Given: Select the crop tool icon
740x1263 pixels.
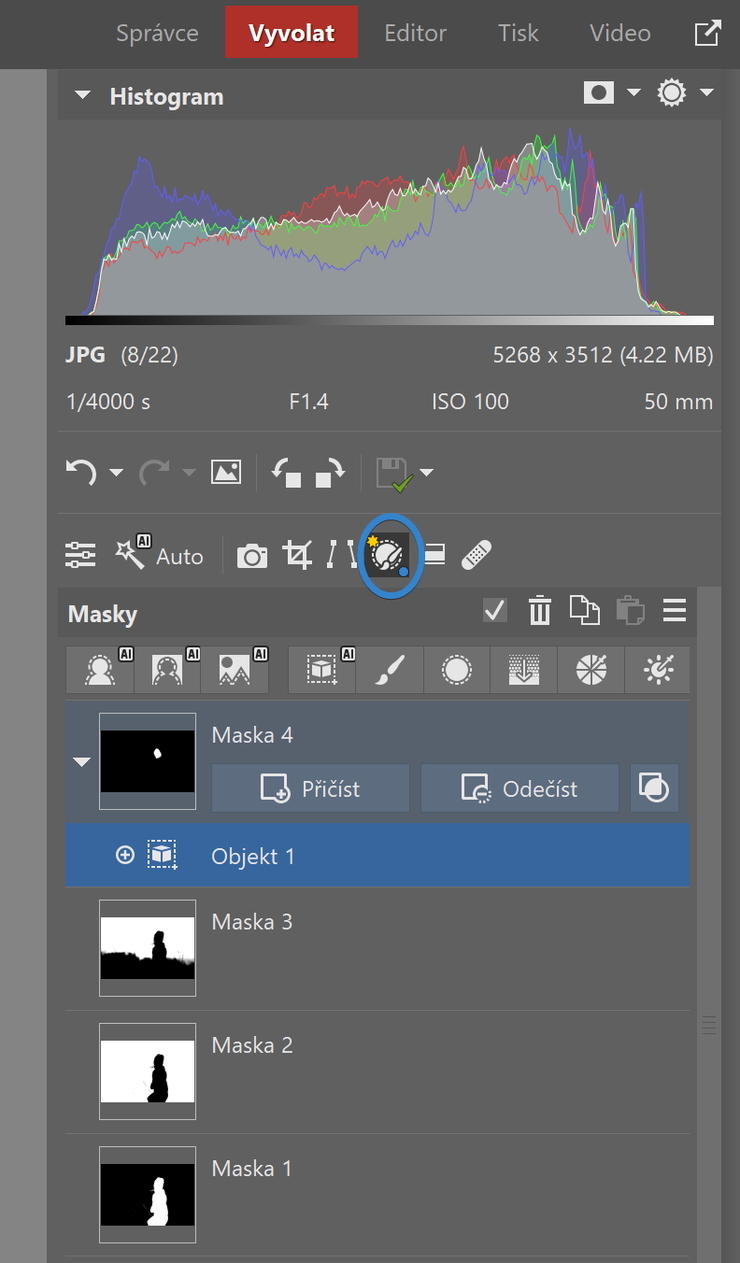Looking at the screenshot, I should (x=297, y=555).
